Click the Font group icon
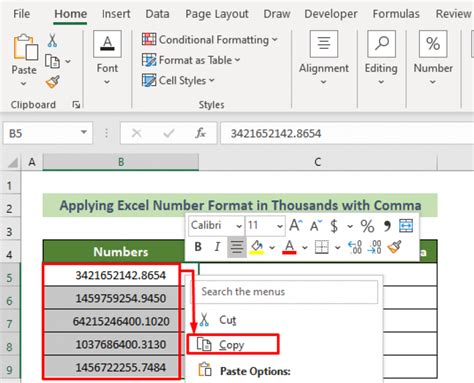This screenshot has width=474, height=383. [107, 44]
